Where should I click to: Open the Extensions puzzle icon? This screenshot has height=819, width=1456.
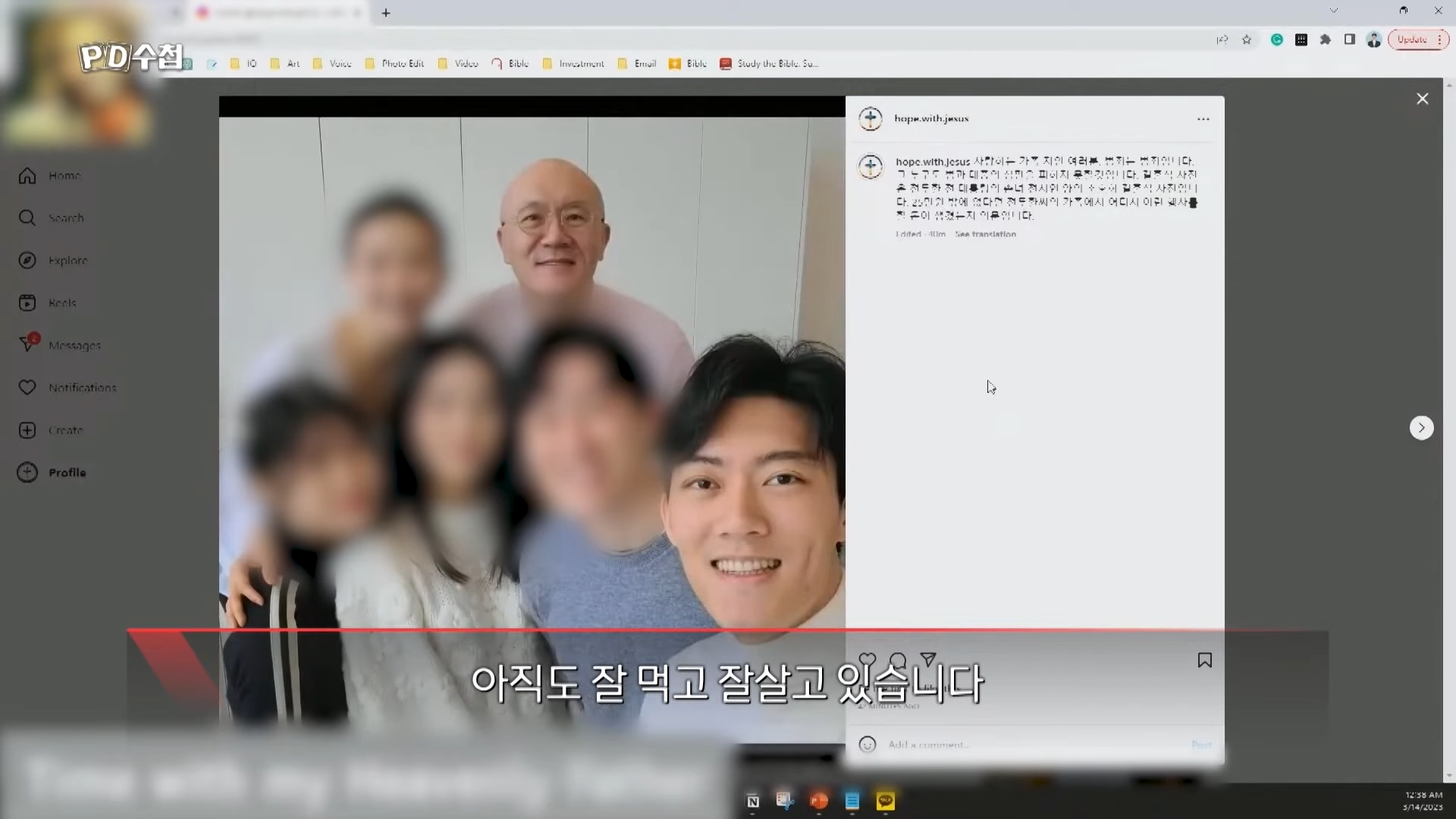pos(1326,40)
